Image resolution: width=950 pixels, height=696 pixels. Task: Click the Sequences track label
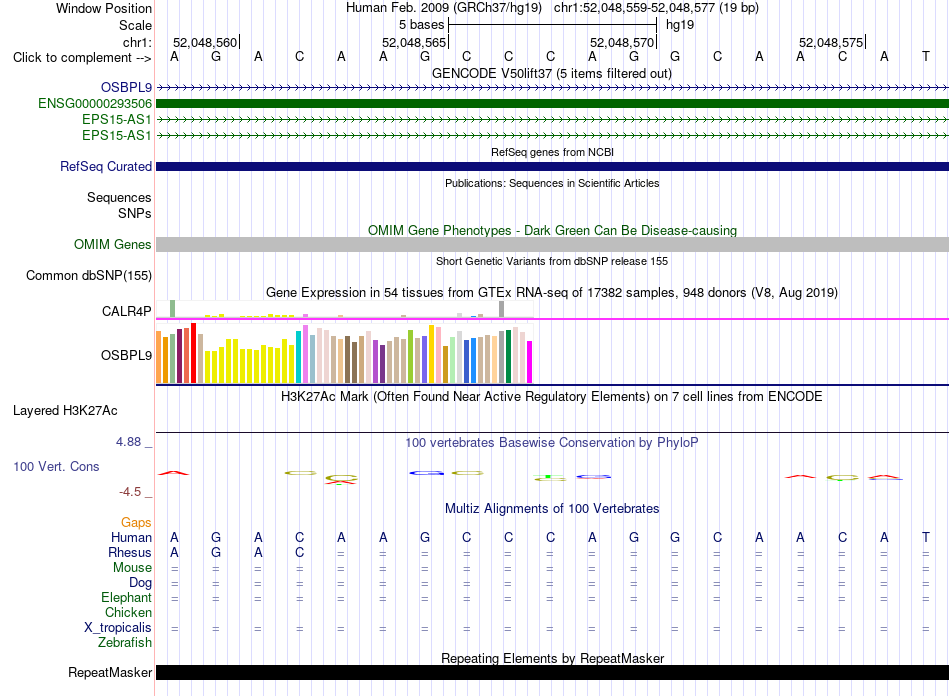tap(119, 197)
